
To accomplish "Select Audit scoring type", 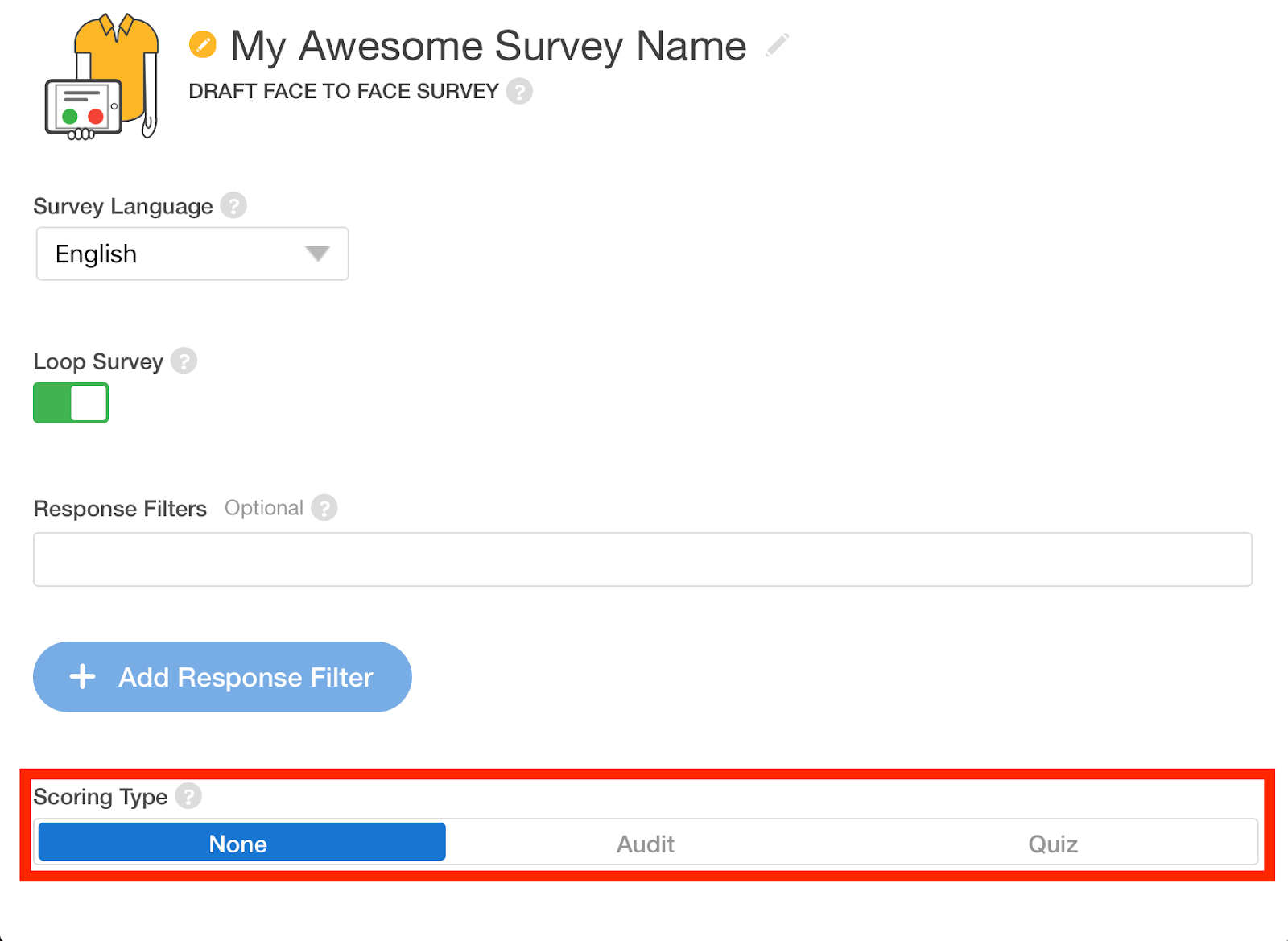I will pos(646,843).
